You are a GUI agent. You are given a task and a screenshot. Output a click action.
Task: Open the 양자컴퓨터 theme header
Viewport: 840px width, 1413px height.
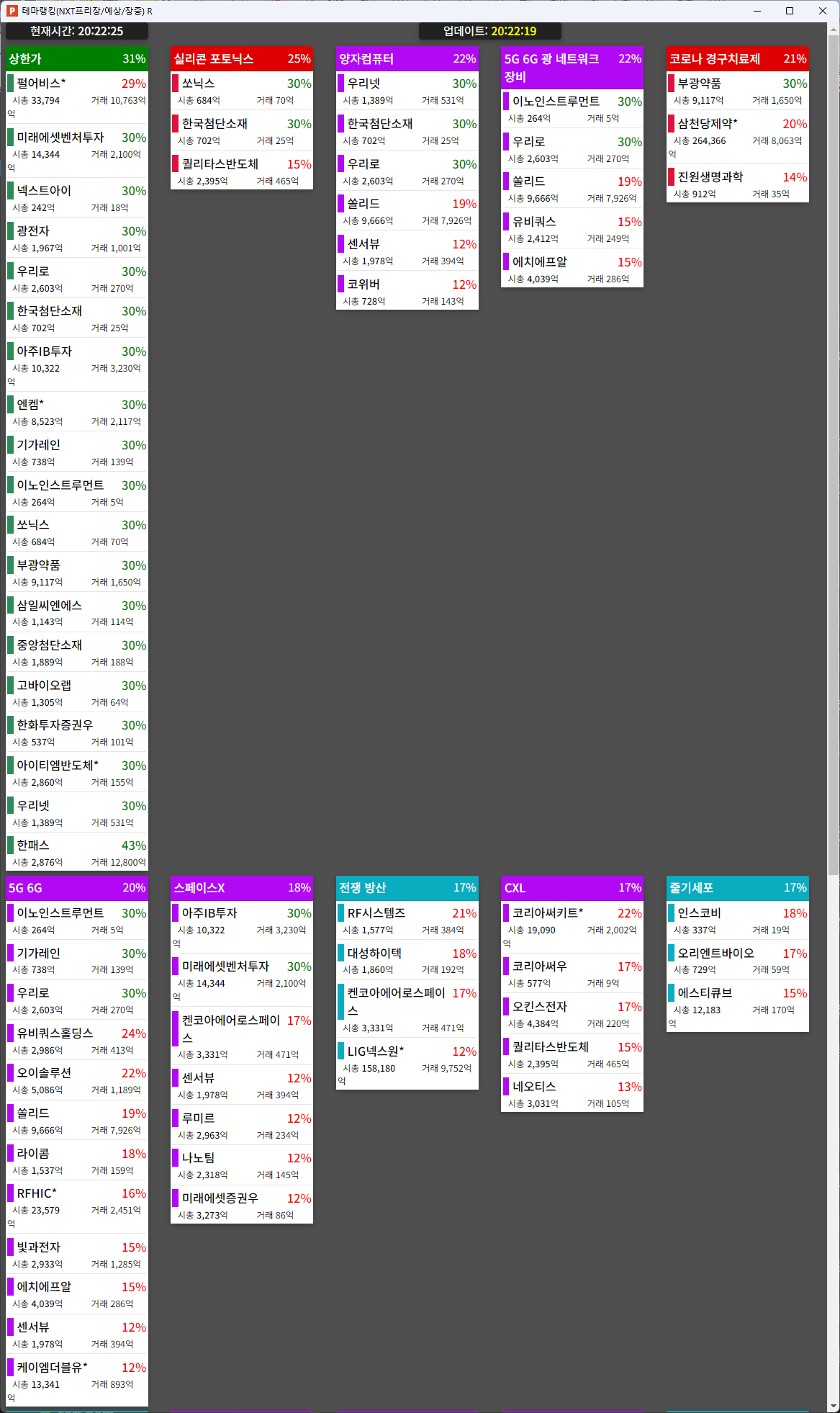[x=407, y=59]
